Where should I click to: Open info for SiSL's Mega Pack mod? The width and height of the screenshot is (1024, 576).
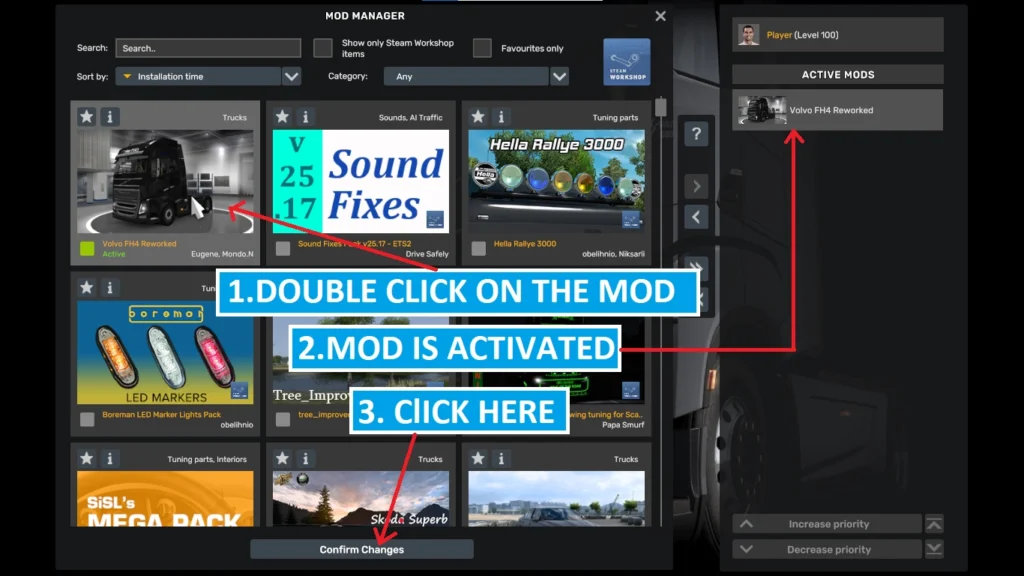(x=110, y=458)
